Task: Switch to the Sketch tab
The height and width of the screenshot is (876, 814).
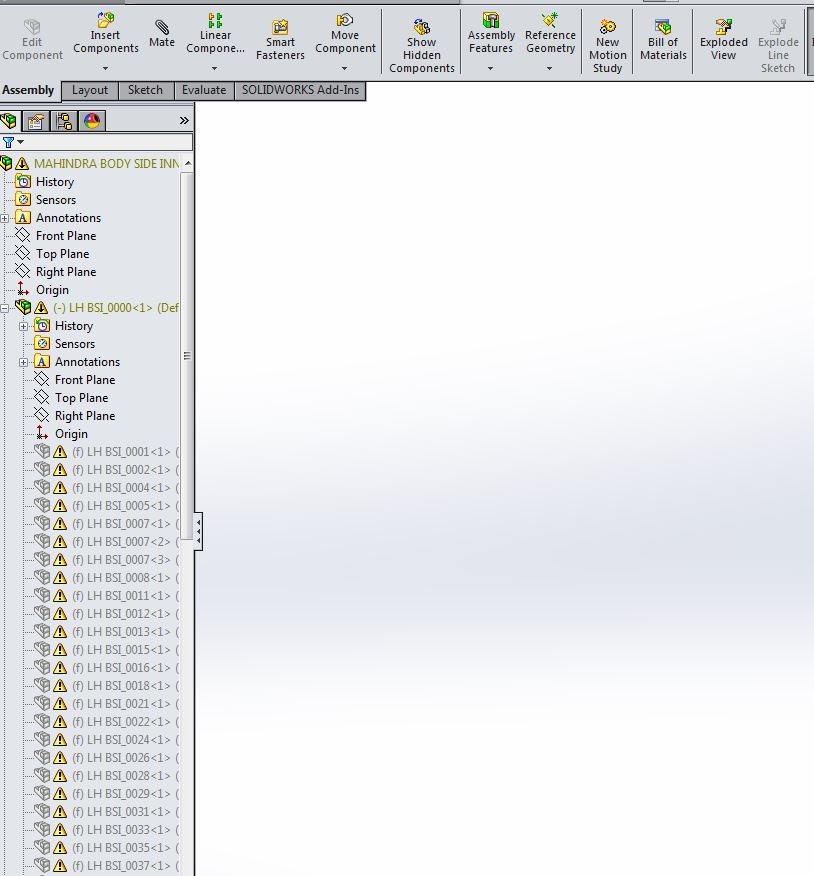Action: pyautogui.click(x=145, y=90)
